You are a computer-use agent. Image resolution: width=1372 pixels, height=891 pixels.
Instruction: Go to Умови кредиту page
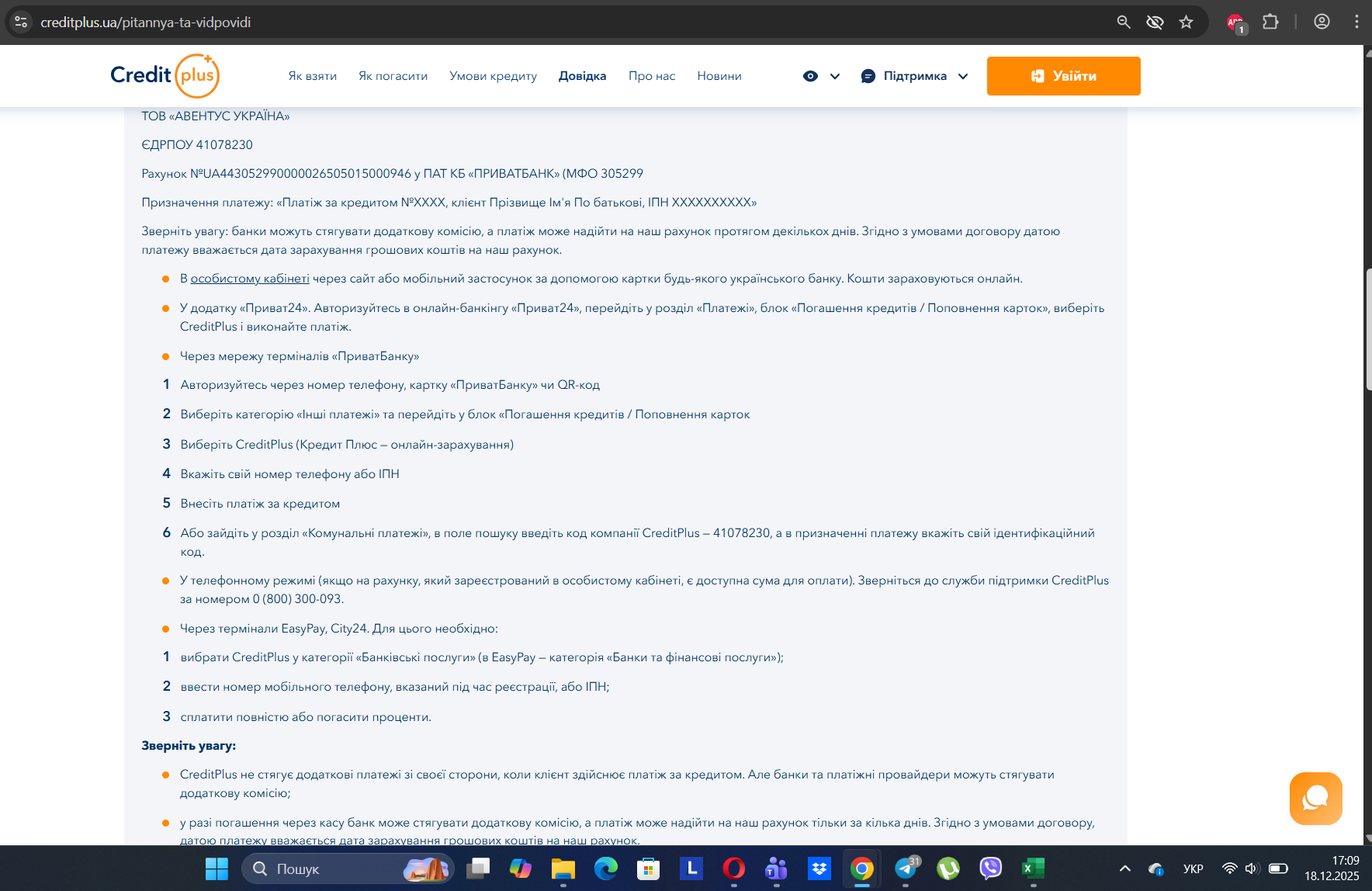point(494,76)
